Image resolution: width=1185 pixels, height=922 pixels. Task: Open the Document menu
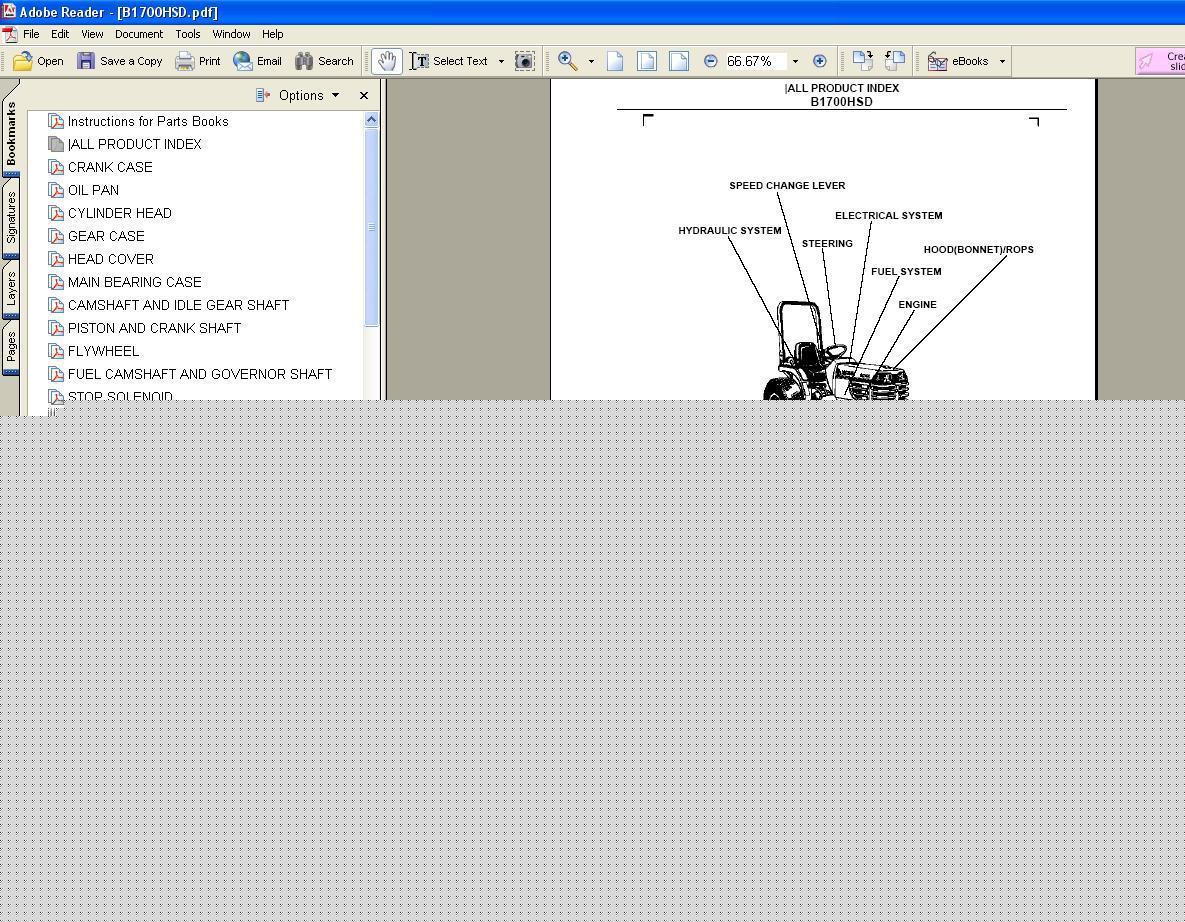[138, 34]
